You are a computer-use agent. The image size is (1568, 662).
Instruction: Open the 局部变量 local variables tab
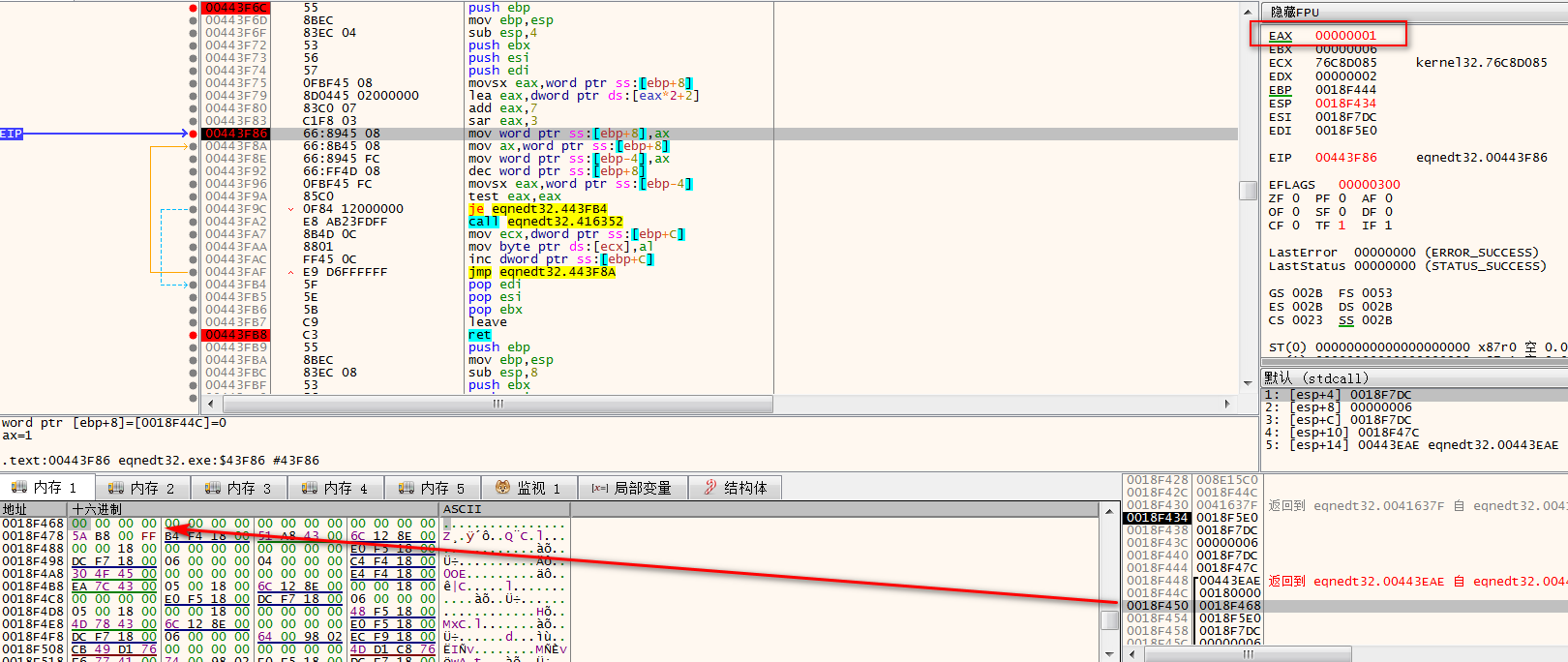click(631, 488)
